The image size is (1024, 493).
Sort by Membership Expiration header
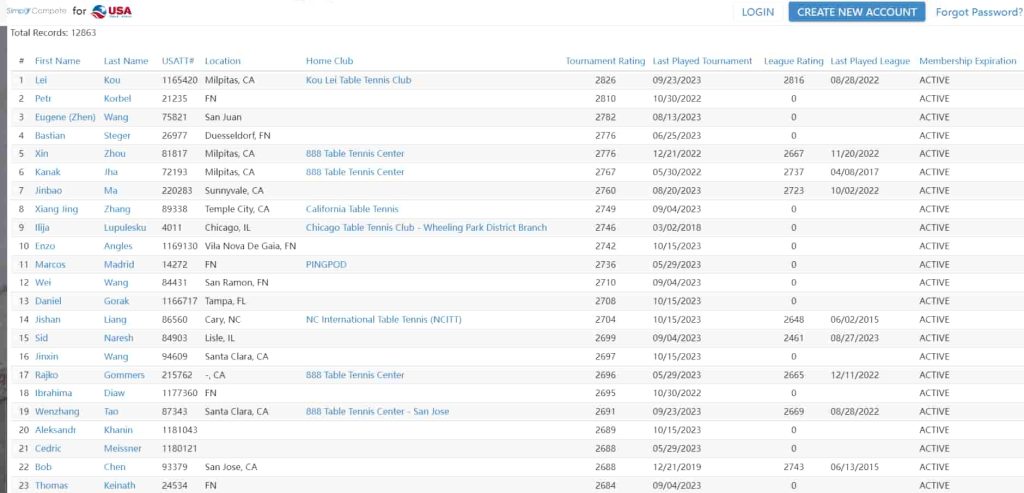pyautogui.click(x=967, y=61)
